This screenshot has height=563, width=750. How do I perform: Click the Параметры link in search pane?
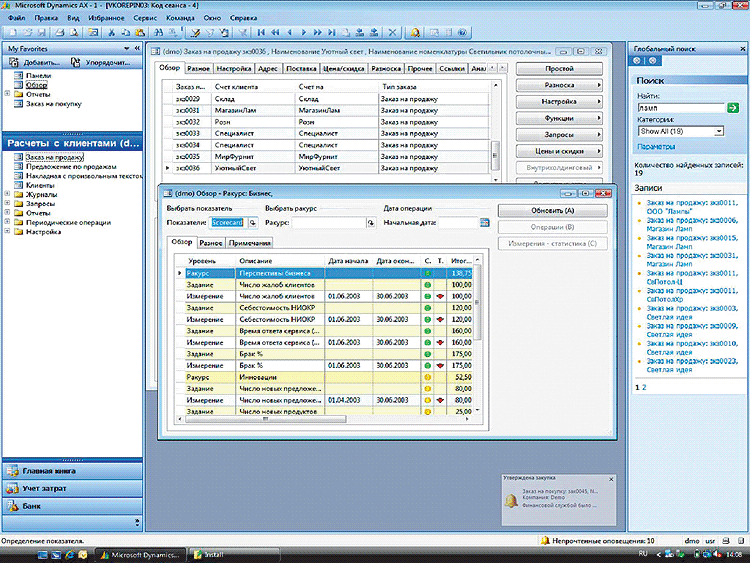coord(656,146)
